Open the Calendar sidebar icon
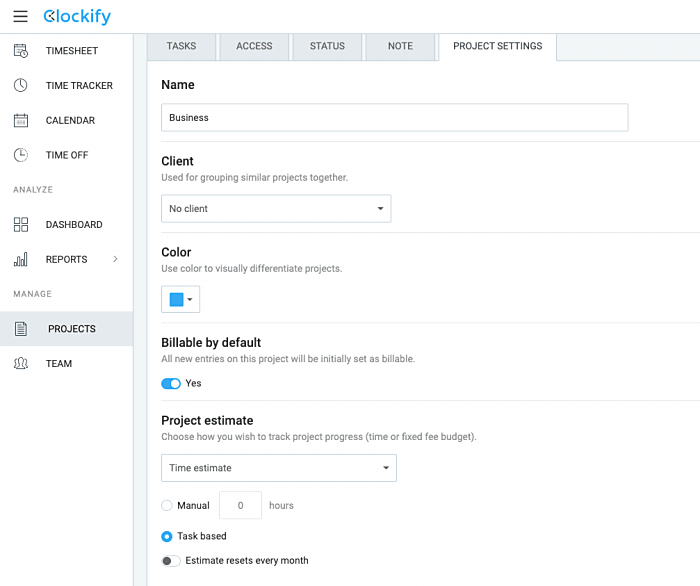 tap(21, 120)
